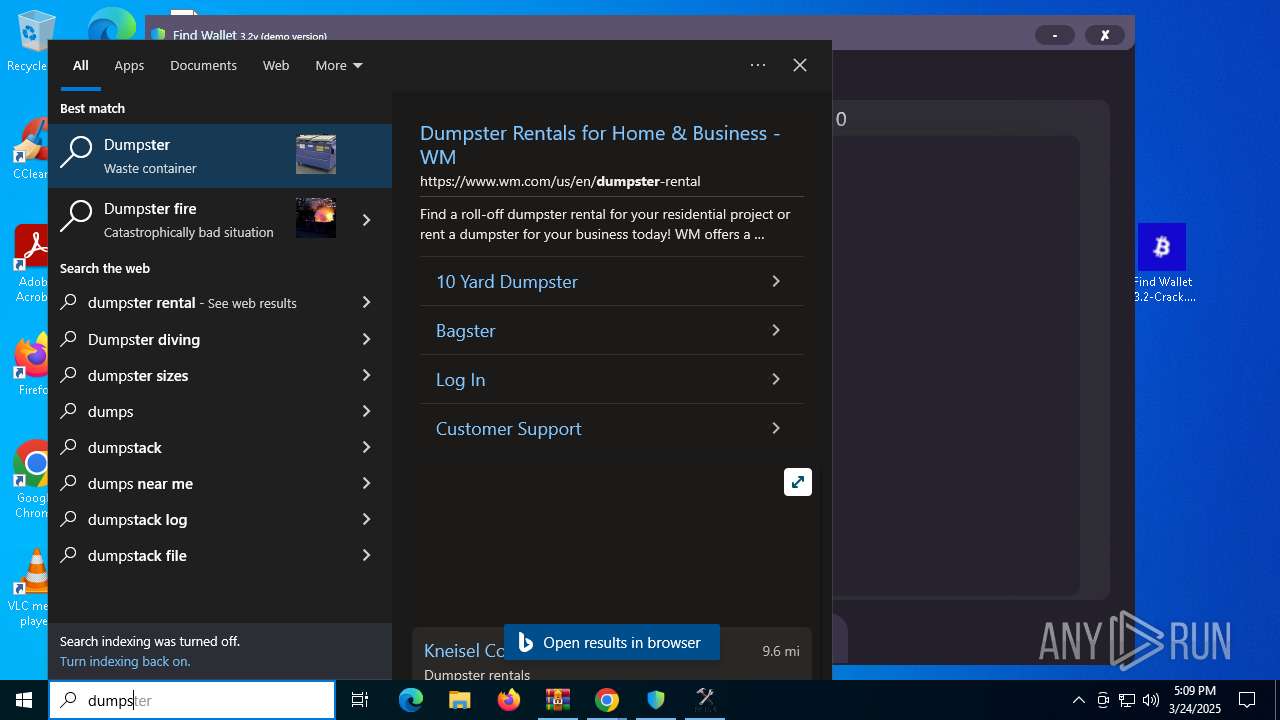1280x720 pixels.
Task: Search the web for dumpster rental
Action: tap(196, 302)
